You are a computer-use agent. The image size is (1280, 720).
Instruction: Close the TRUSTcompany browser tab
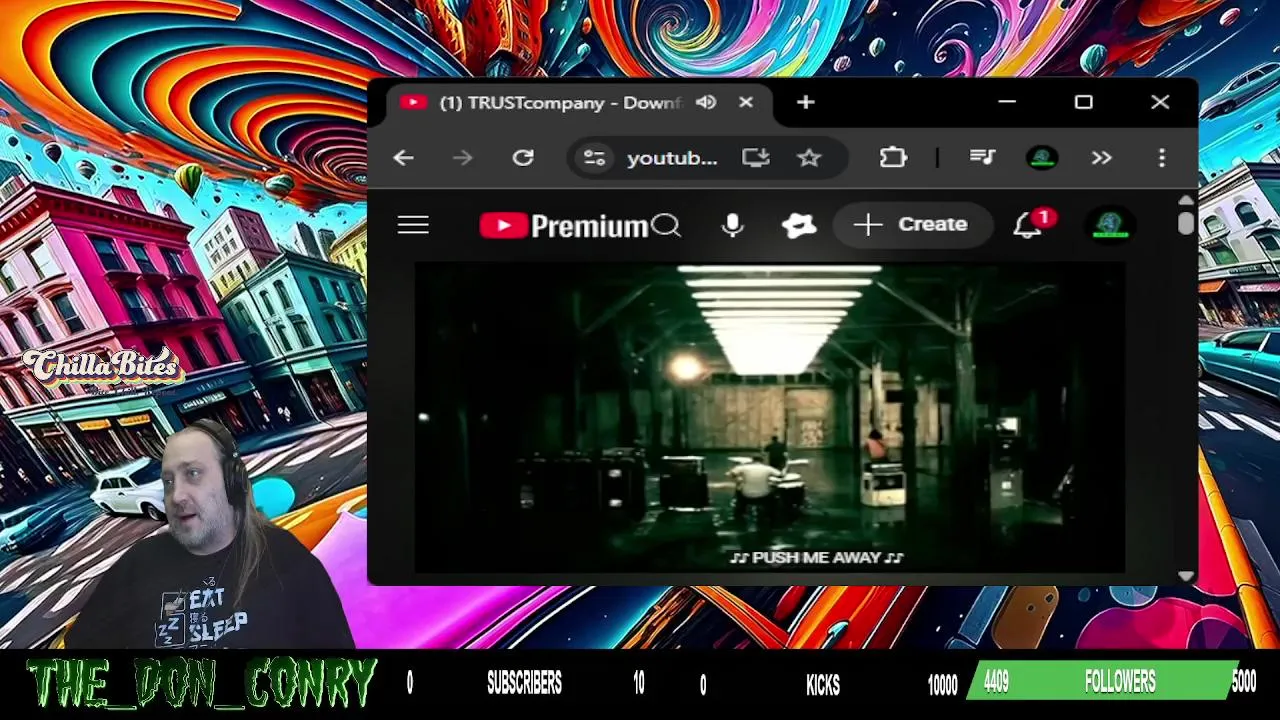746,102
